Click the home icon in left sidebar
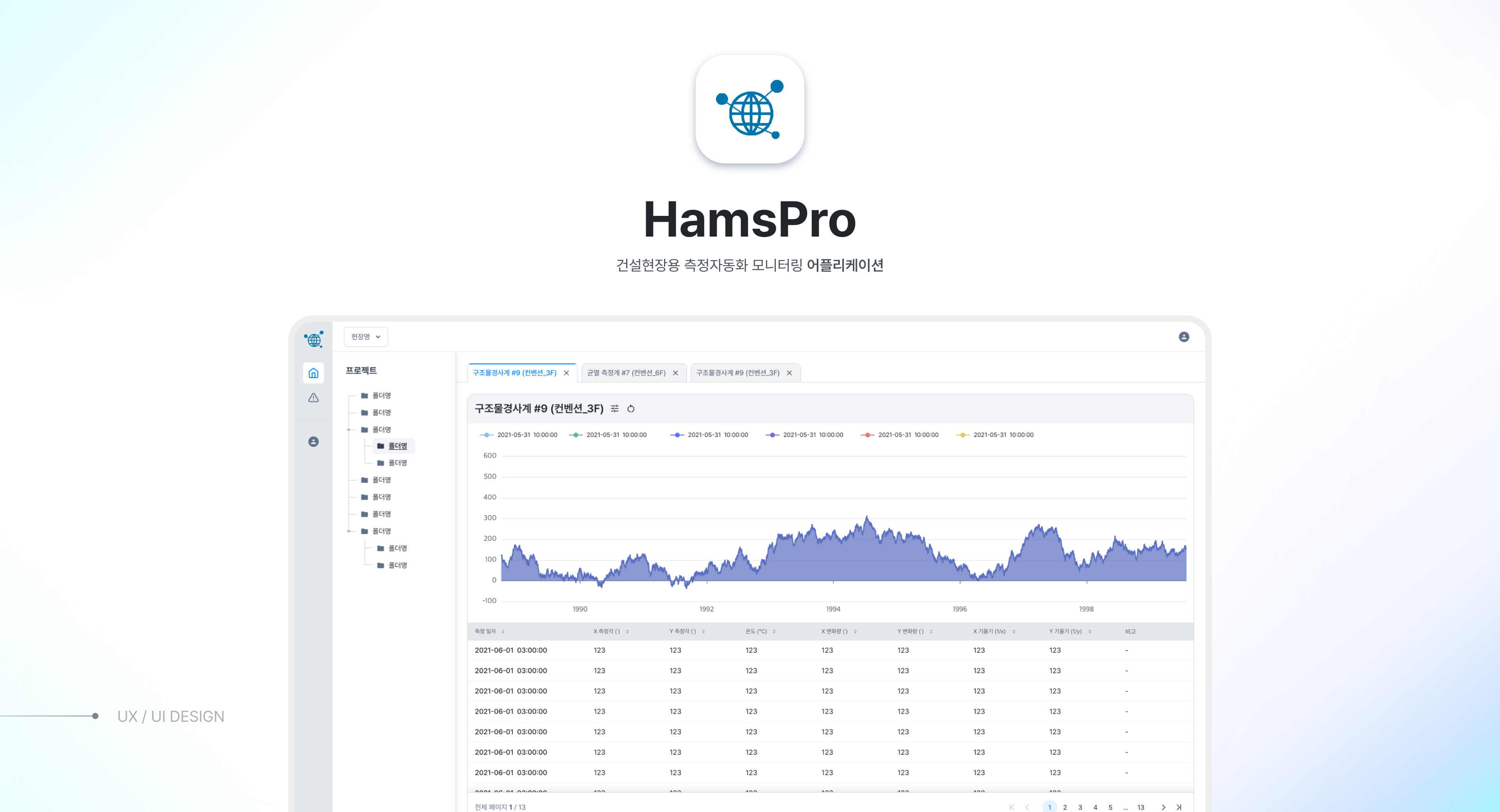The width and height of the screenshot is (1500, 812). pos(313,373)
